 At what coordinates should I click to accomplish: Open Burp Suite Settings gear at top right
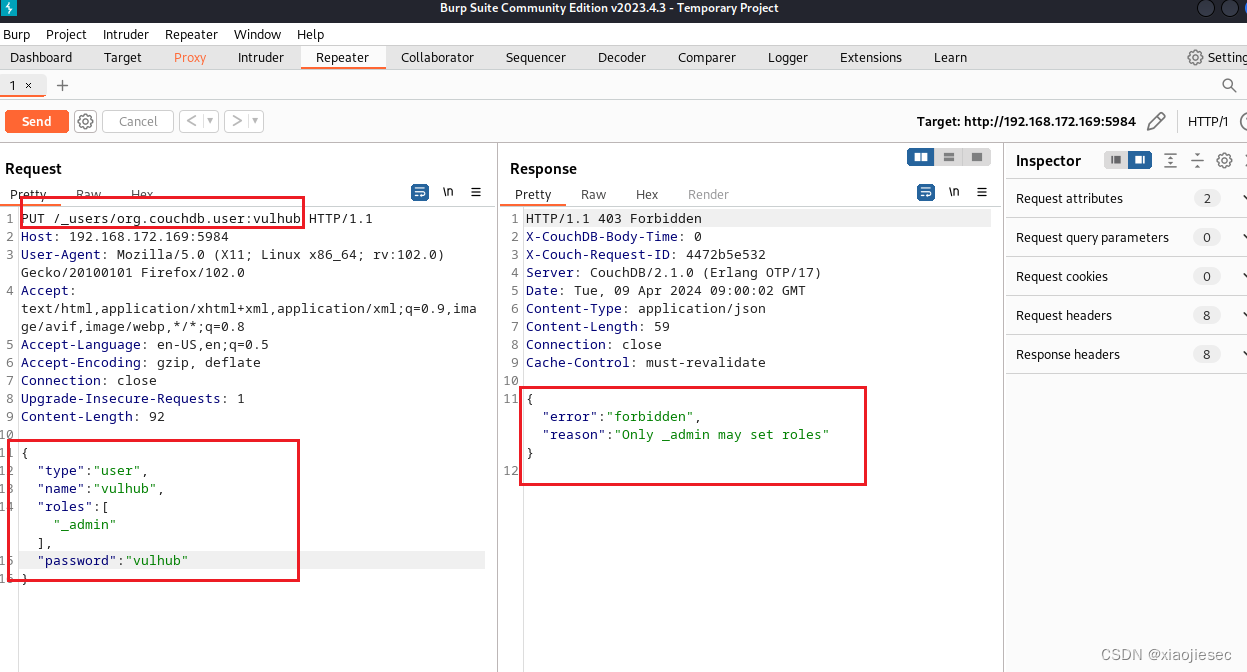click(1197, 57)
